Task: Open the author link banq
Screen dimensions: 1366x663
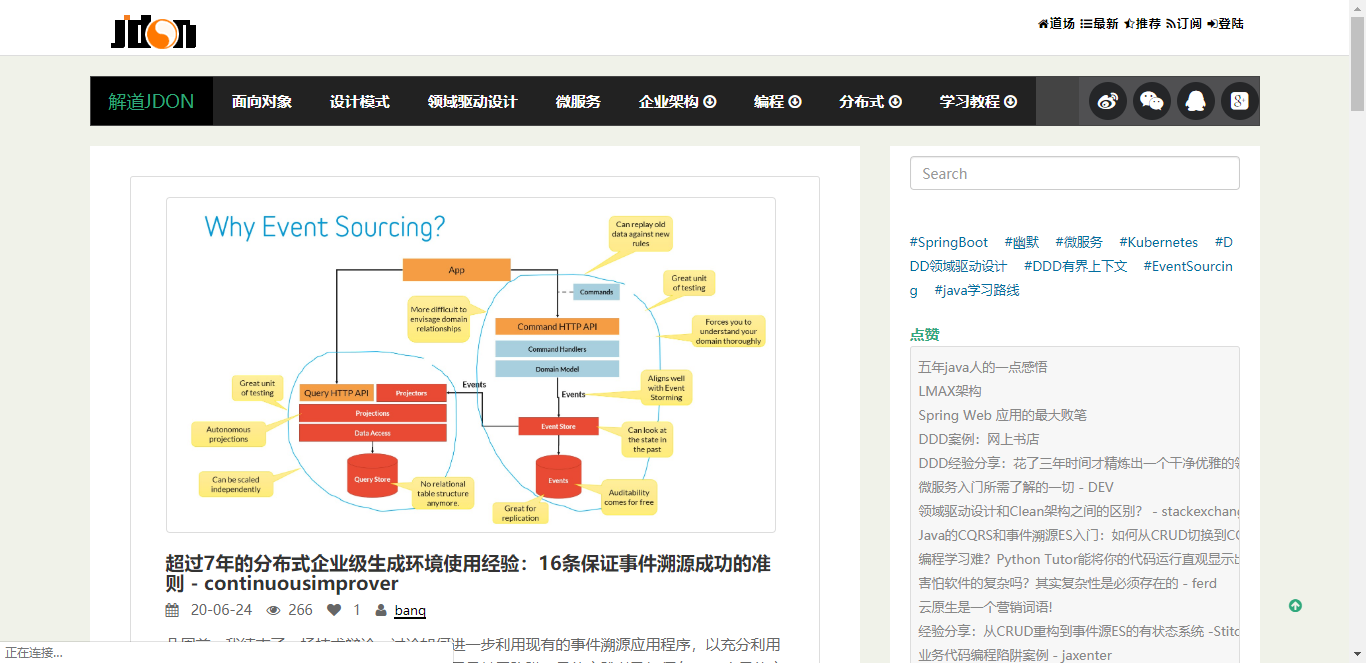Action: pyautogui.click(x=410, y=610)
